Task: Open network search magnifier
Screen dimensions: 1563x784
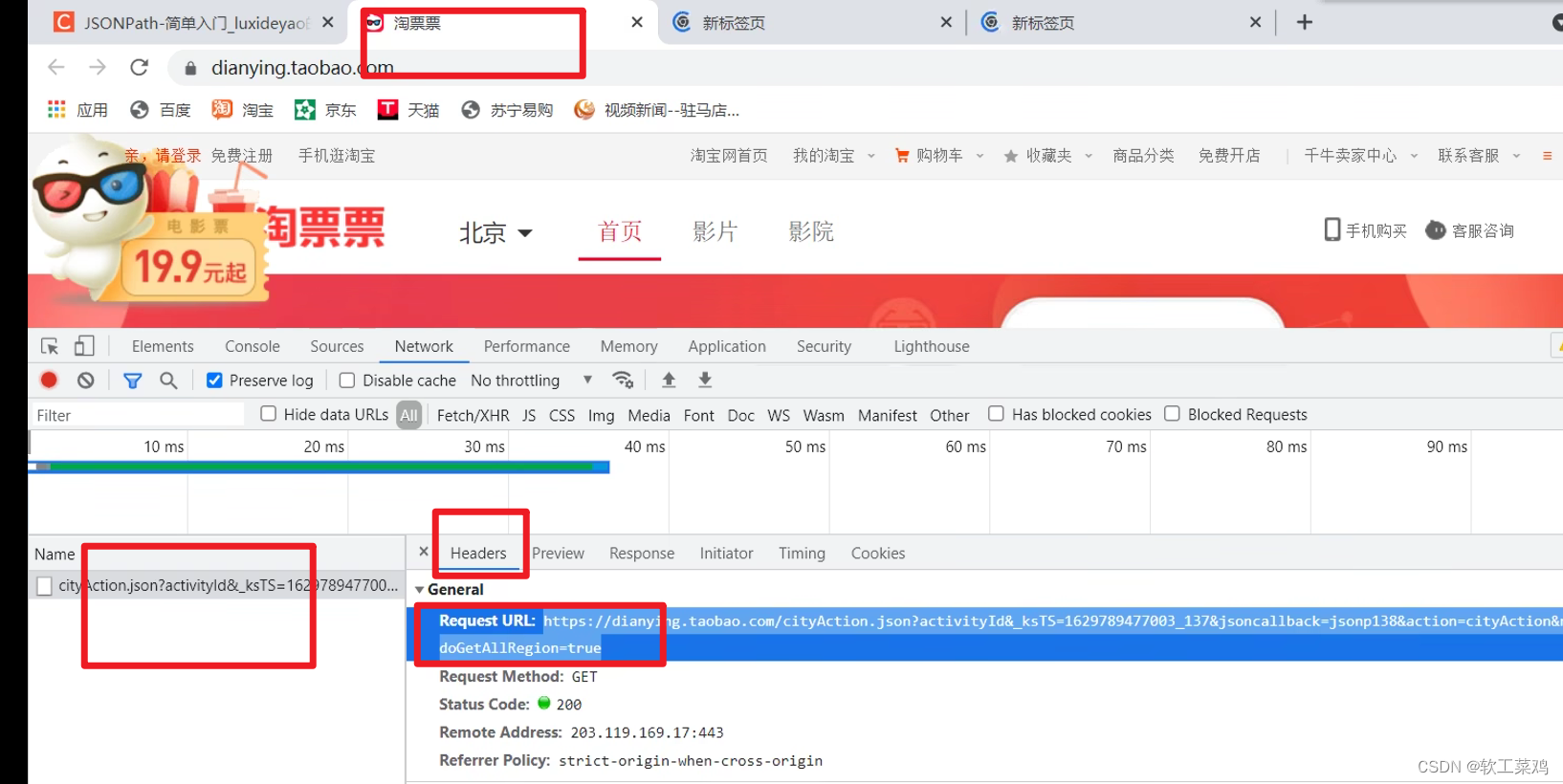Action: pos(168,380)
